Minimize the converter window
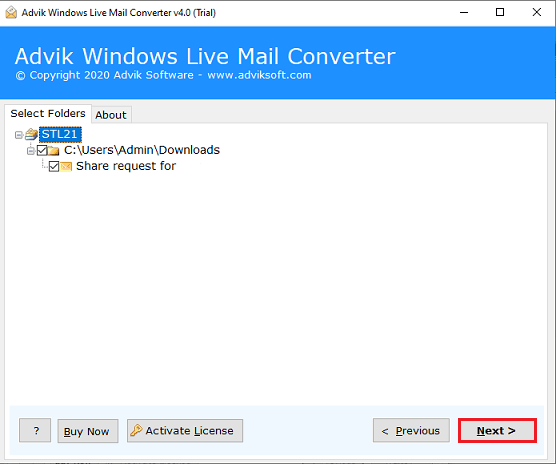 [x=464, y=12]
